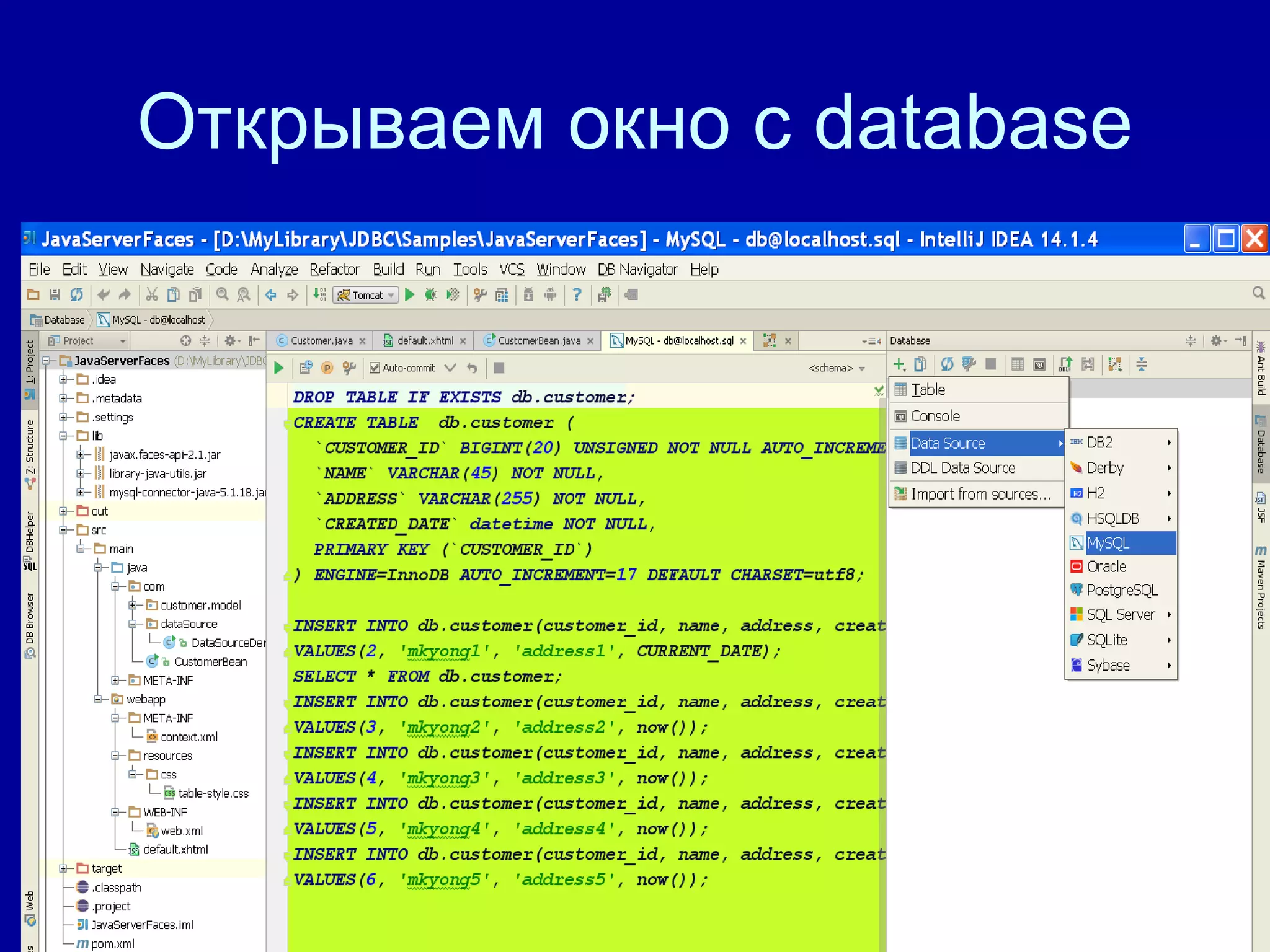The height and width of the screenshot is (952, 1270).
Task: Click the Synchronize icon in main toolbar
Action: 76,295
